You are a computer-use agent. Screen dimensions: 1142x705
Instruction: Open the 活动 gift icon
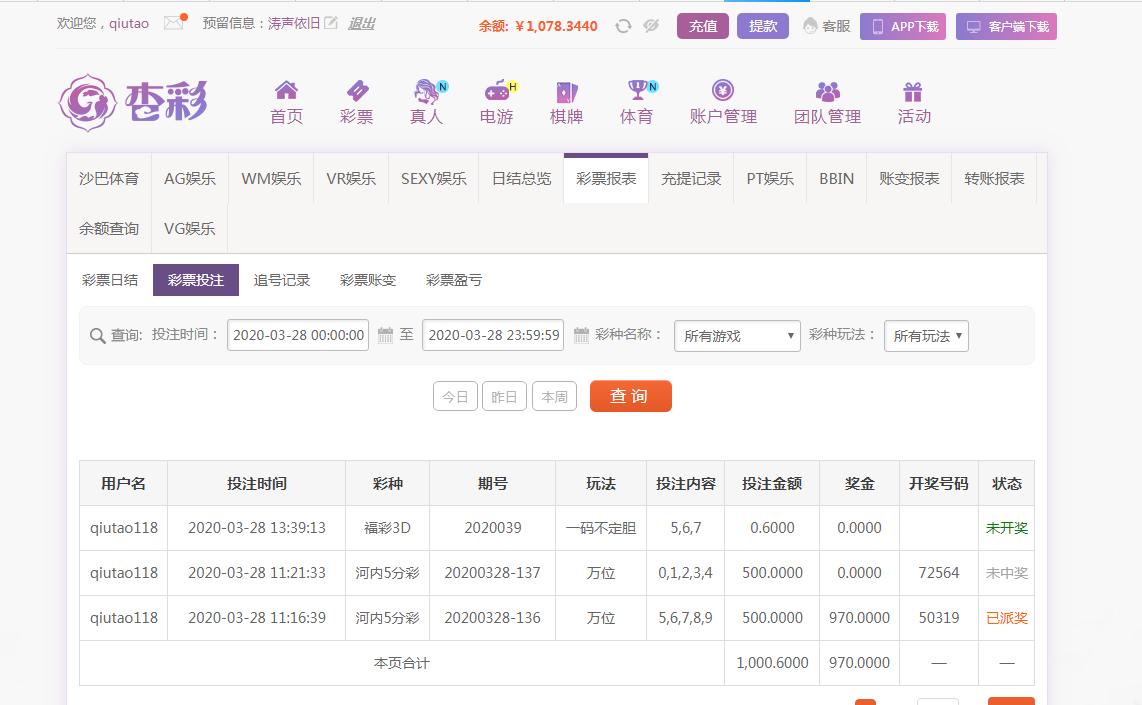coord(913,92)
